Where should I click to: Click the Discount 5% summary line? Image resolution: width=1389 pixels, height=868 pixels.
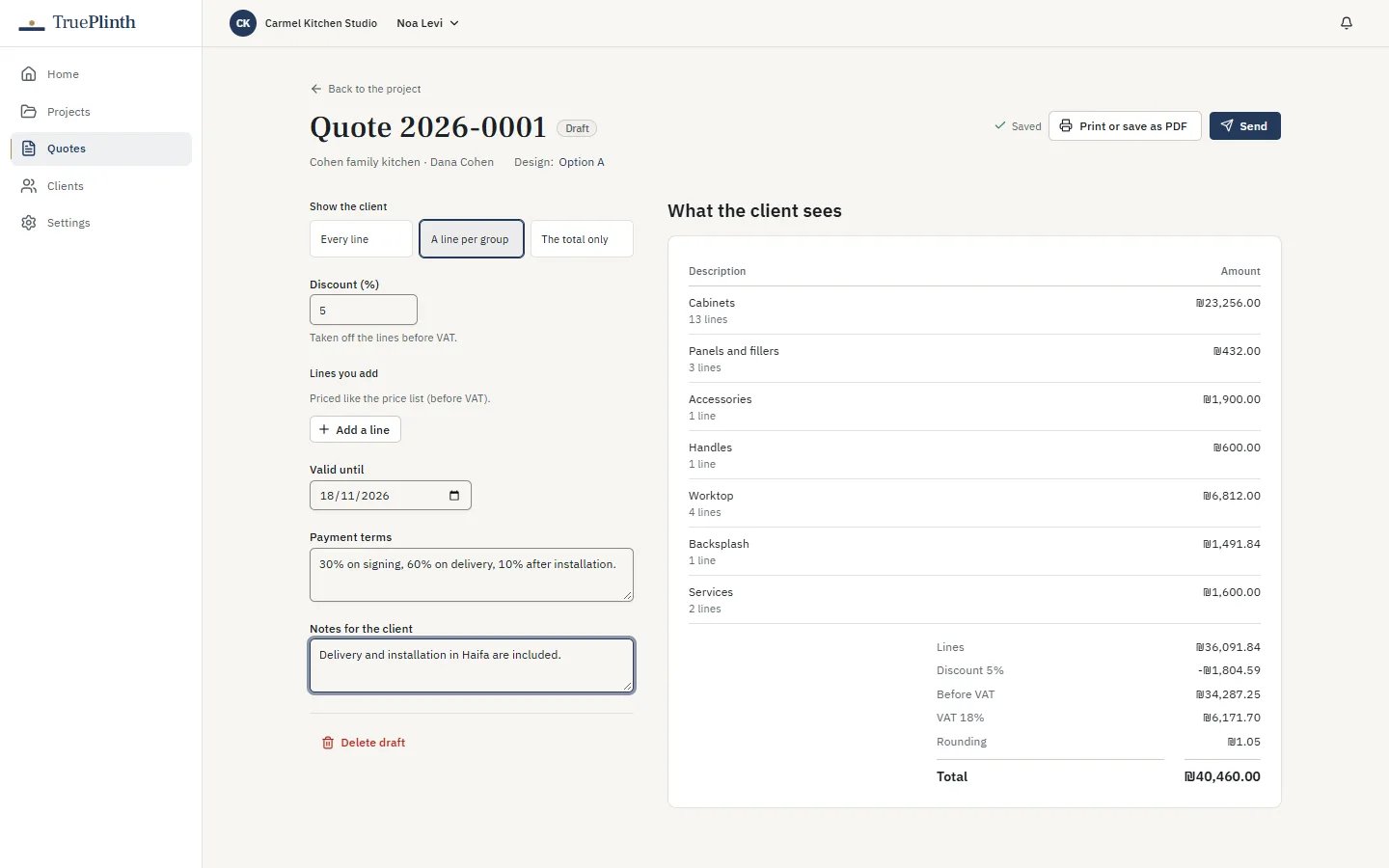(x=1099, y=670)
